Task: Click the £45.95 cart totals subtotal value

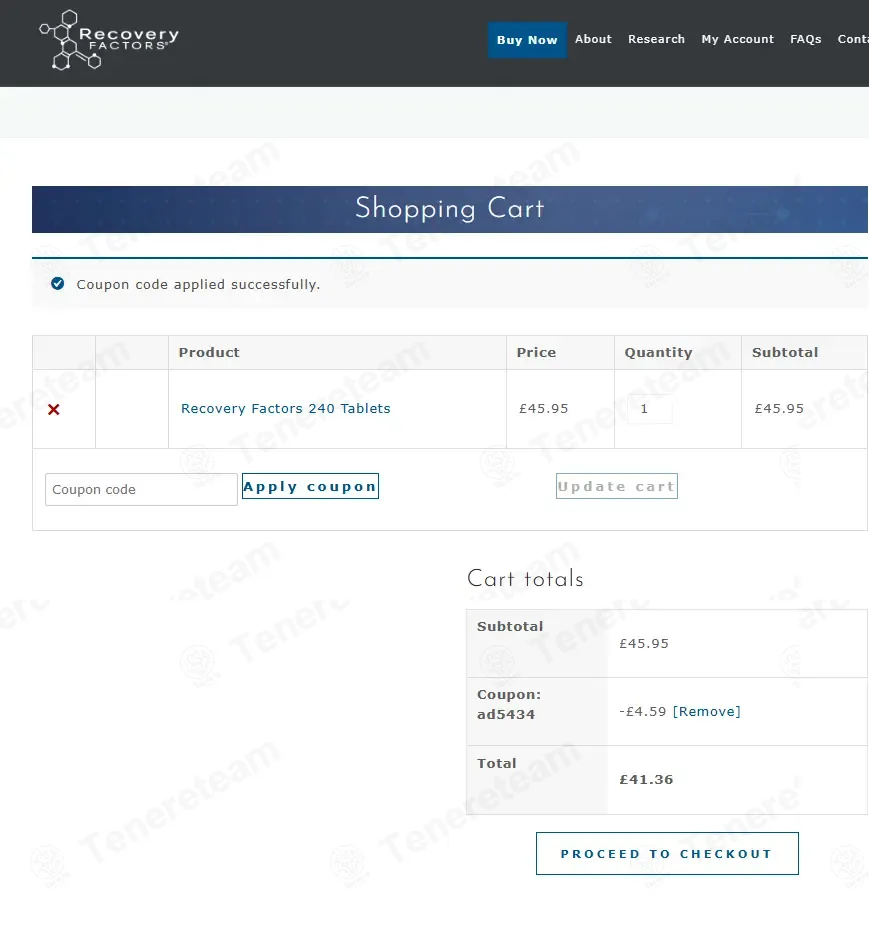Action: 644,644
